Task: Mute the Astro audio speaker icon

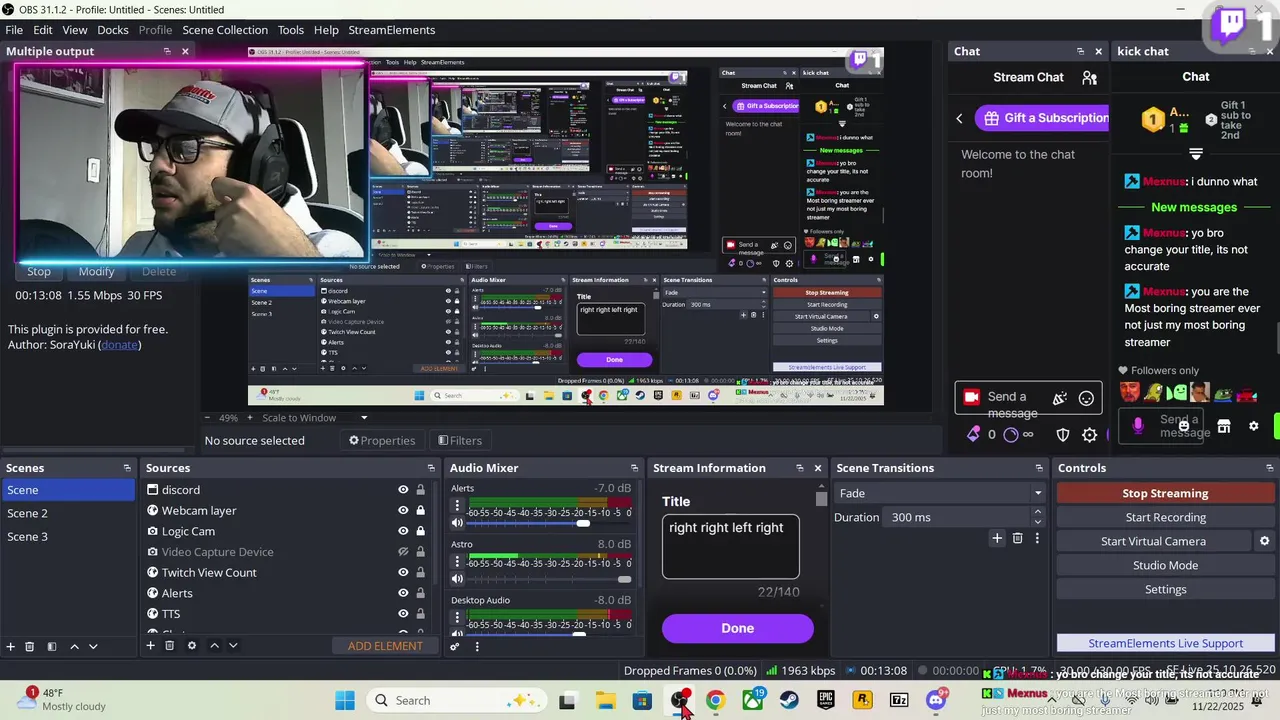Action: tap(457, 579)
